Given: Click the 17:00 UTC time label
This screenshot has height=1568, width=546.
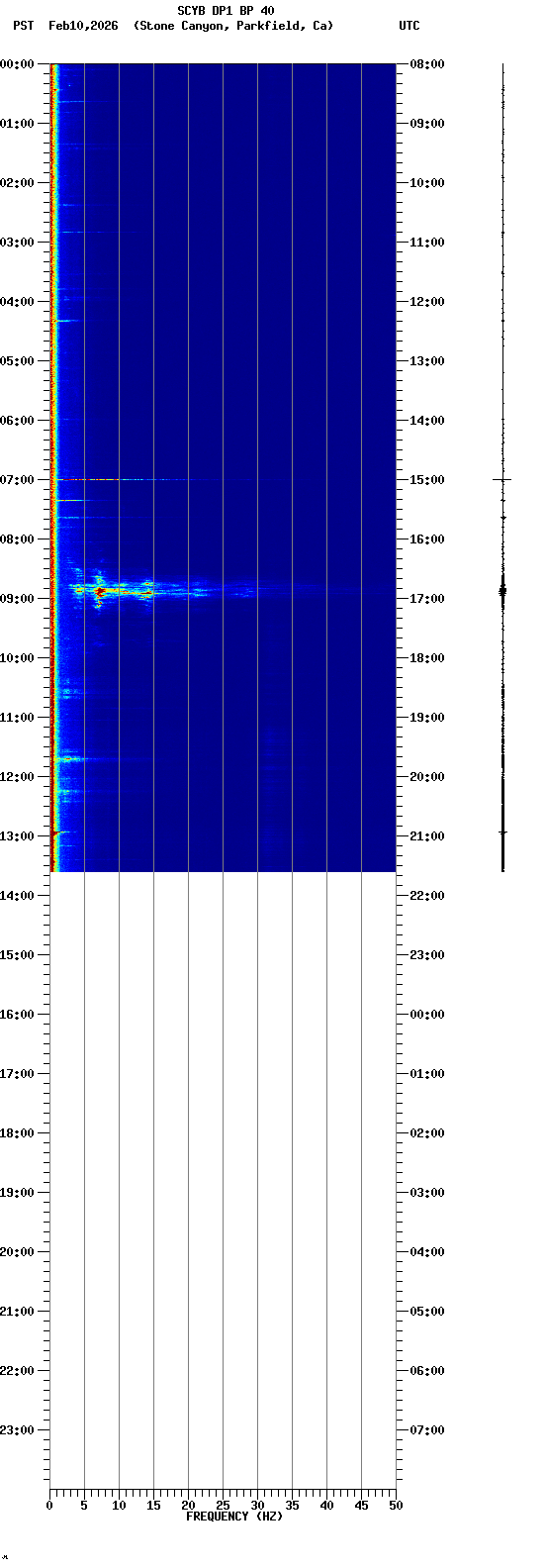Looking at the screenshot, I should click(x=427, y=599).
